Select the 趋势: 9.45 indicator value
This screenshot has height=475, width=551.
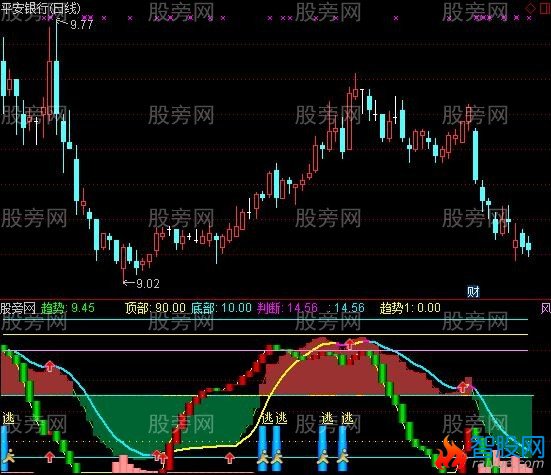tap(68, 308)
